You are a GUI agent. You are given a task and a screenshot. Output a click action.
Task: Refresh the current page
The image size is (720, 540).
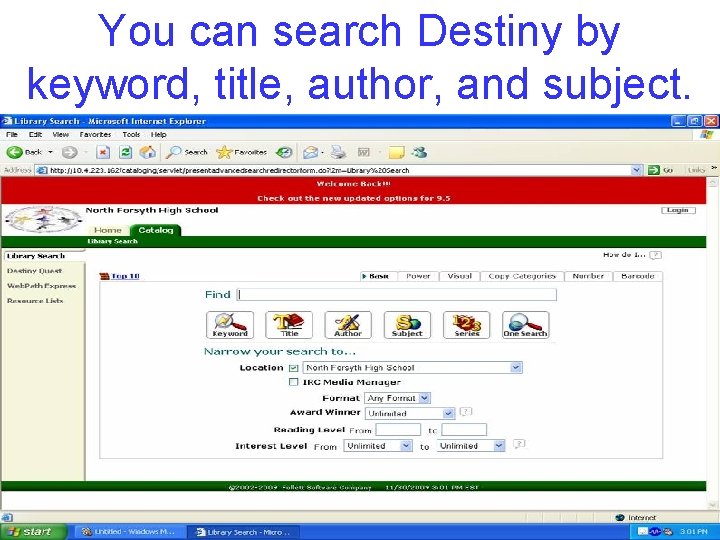pos(125,152)
